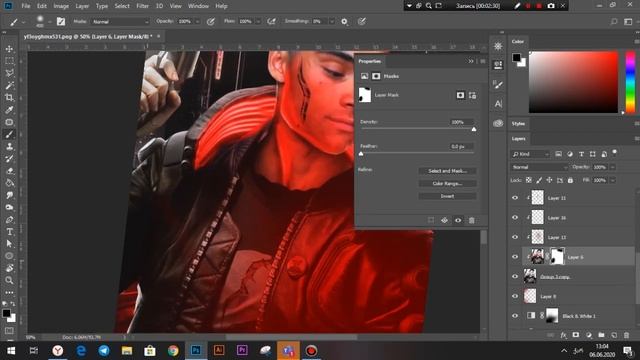
Task: Open the Layer menu
Action: coord(82,6)
